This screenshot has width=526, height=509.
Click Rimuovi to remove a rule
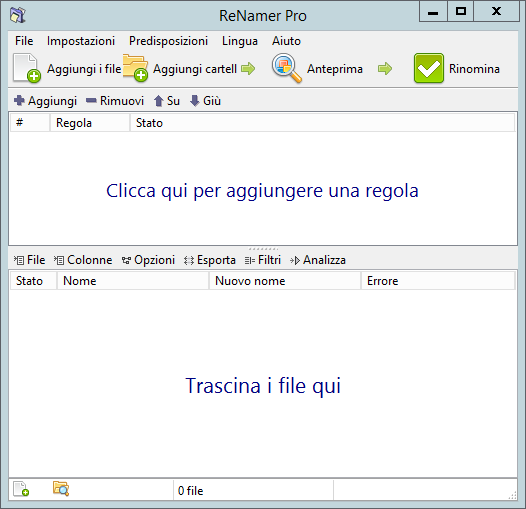[x=122, y=101]
